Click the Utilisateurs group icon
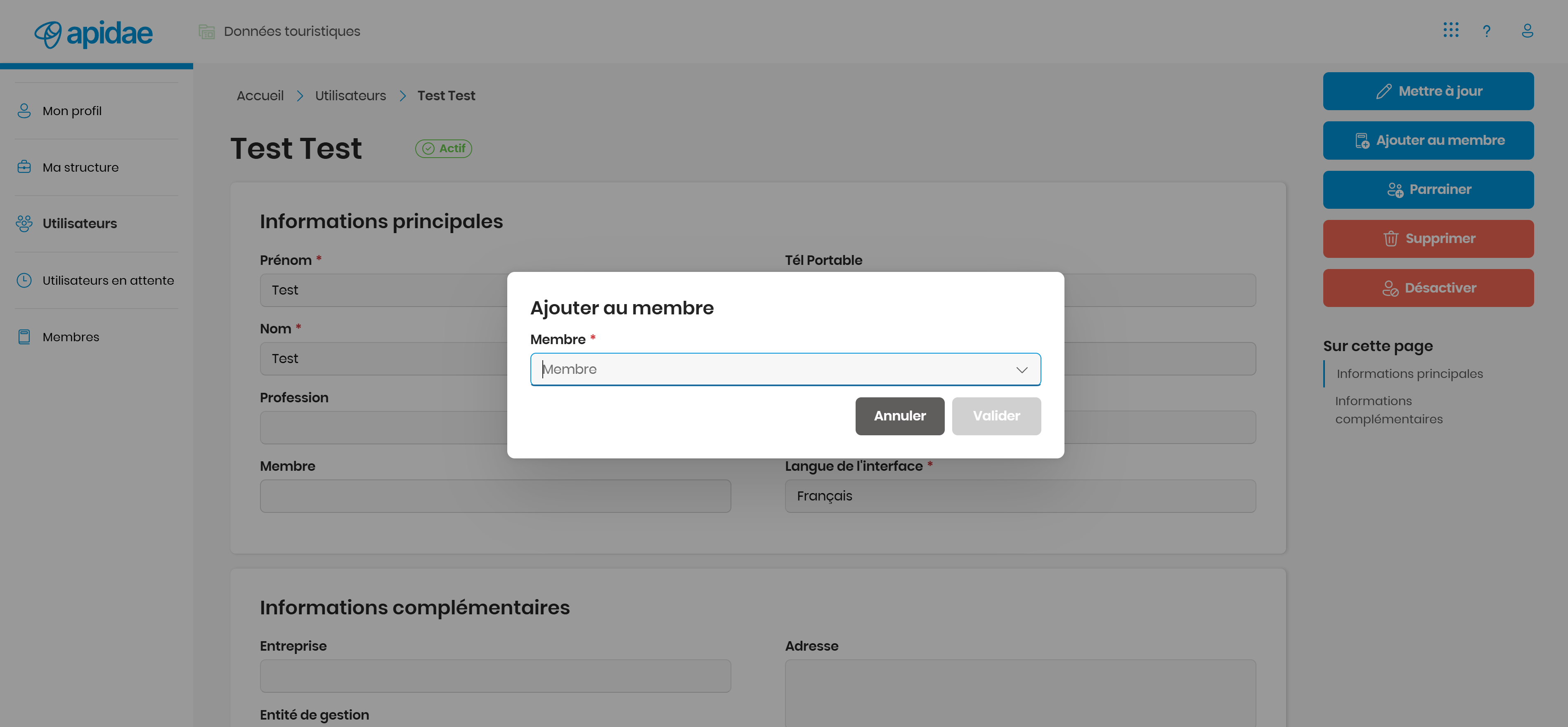 (24, 224)
